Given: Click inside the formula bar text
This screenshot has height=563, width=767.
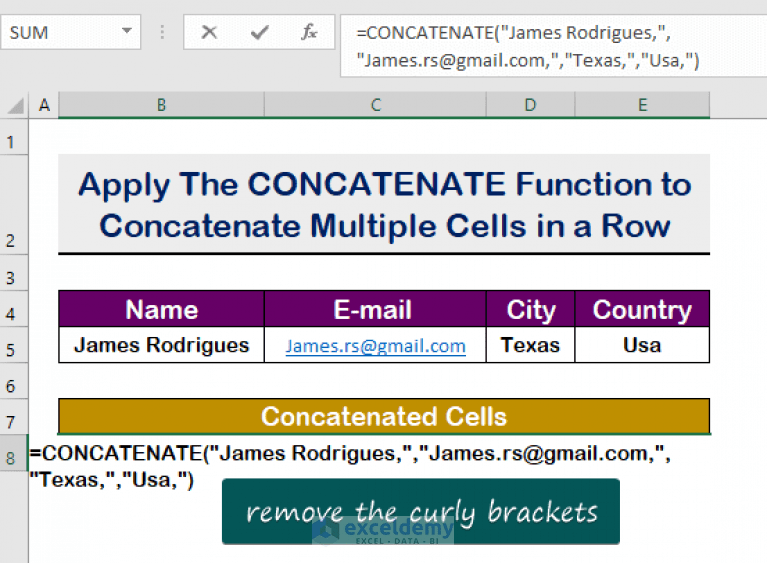Looking at the screenshot, I should click(x=553, y=46).
